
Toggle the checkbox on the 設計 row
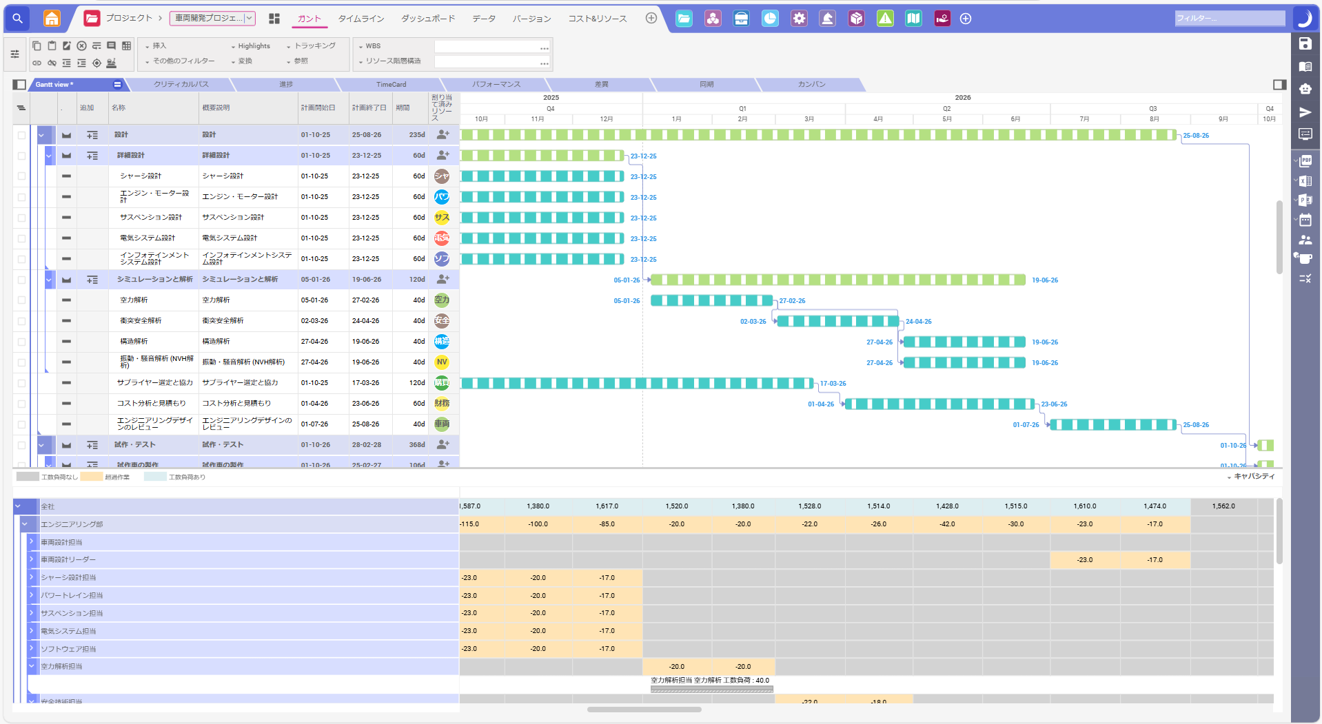22,134
